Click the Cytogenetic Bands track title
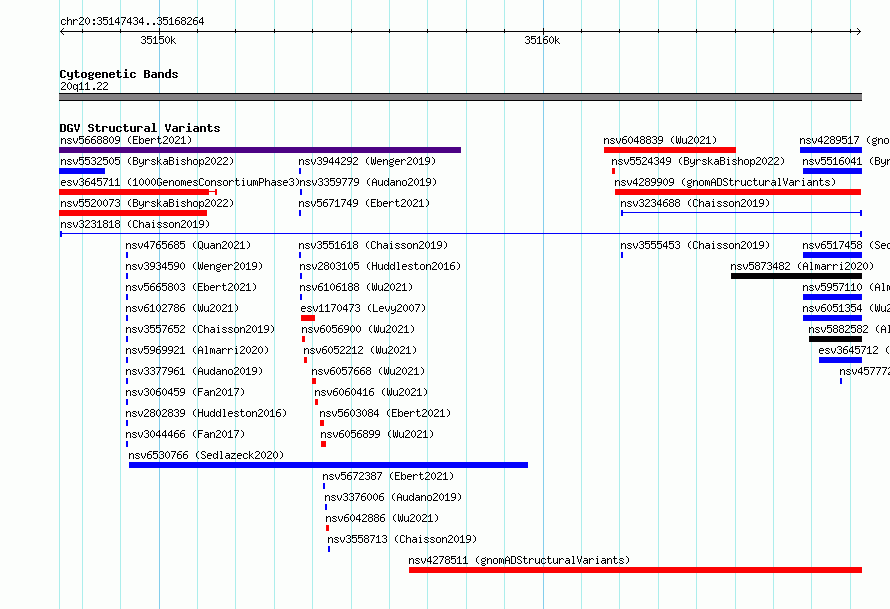 pos(119,74)
